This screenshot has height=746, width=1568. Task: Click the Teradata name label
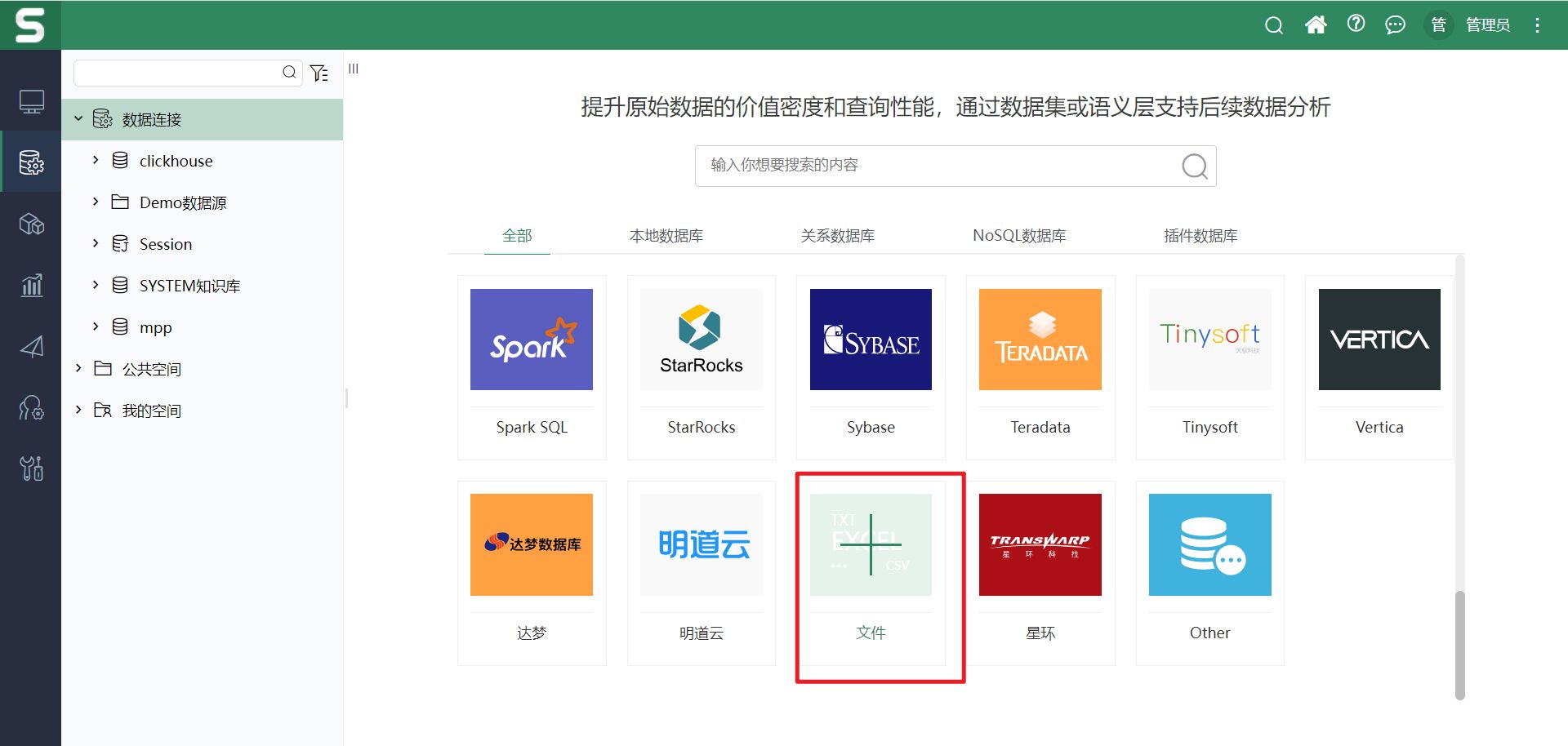tap(1040, 427)
